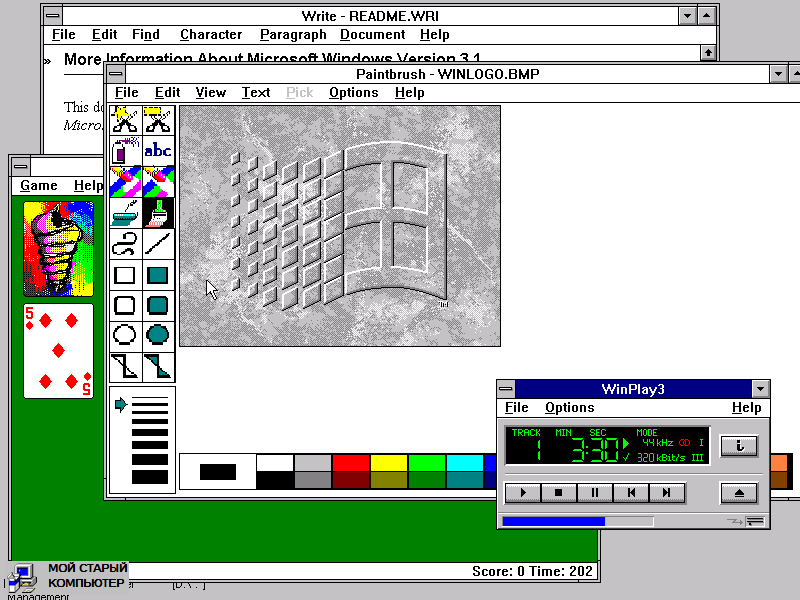
Task: Open the Options menu in Paintbrush
Action: point(353,92)
